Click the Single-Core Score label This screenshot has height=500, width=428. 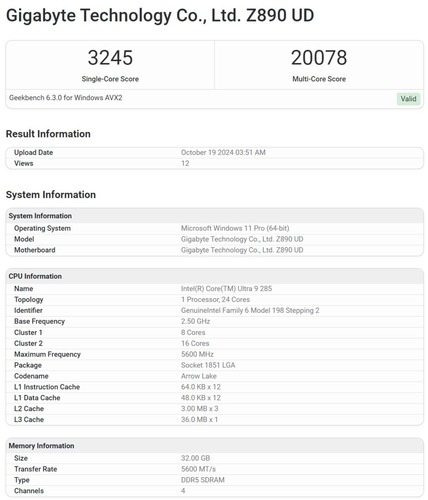110,79
